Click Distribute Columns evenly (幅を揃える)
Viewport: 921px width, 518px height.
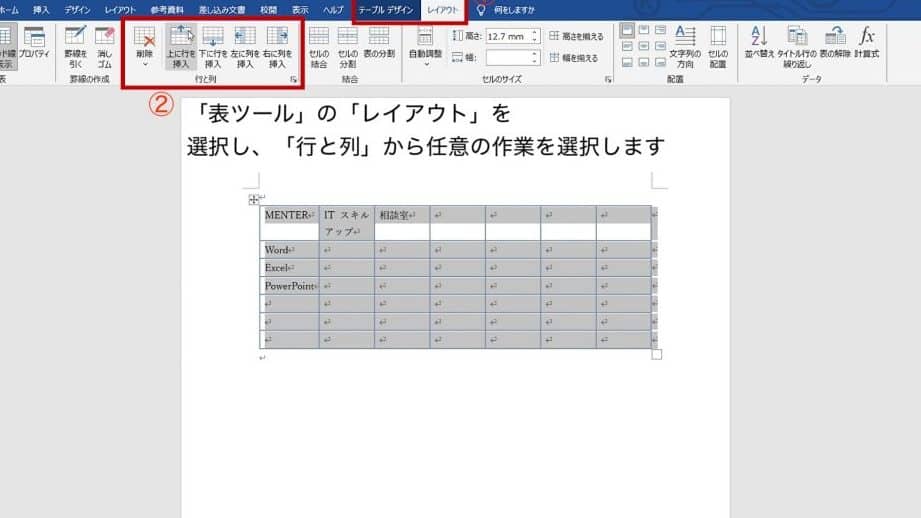[576, 57]
